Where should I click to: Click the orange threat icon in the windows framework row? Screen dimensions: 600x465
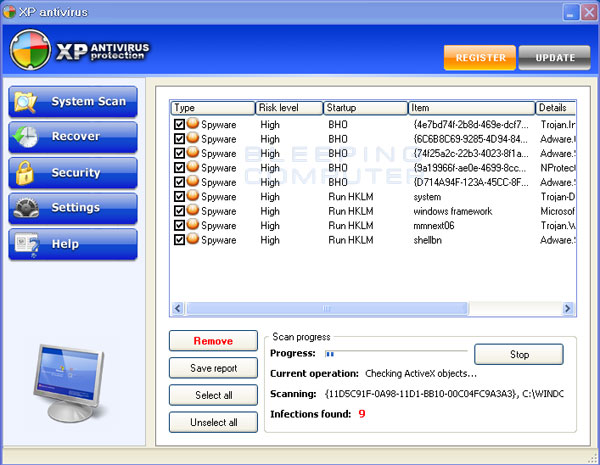[x=193, y=210]
